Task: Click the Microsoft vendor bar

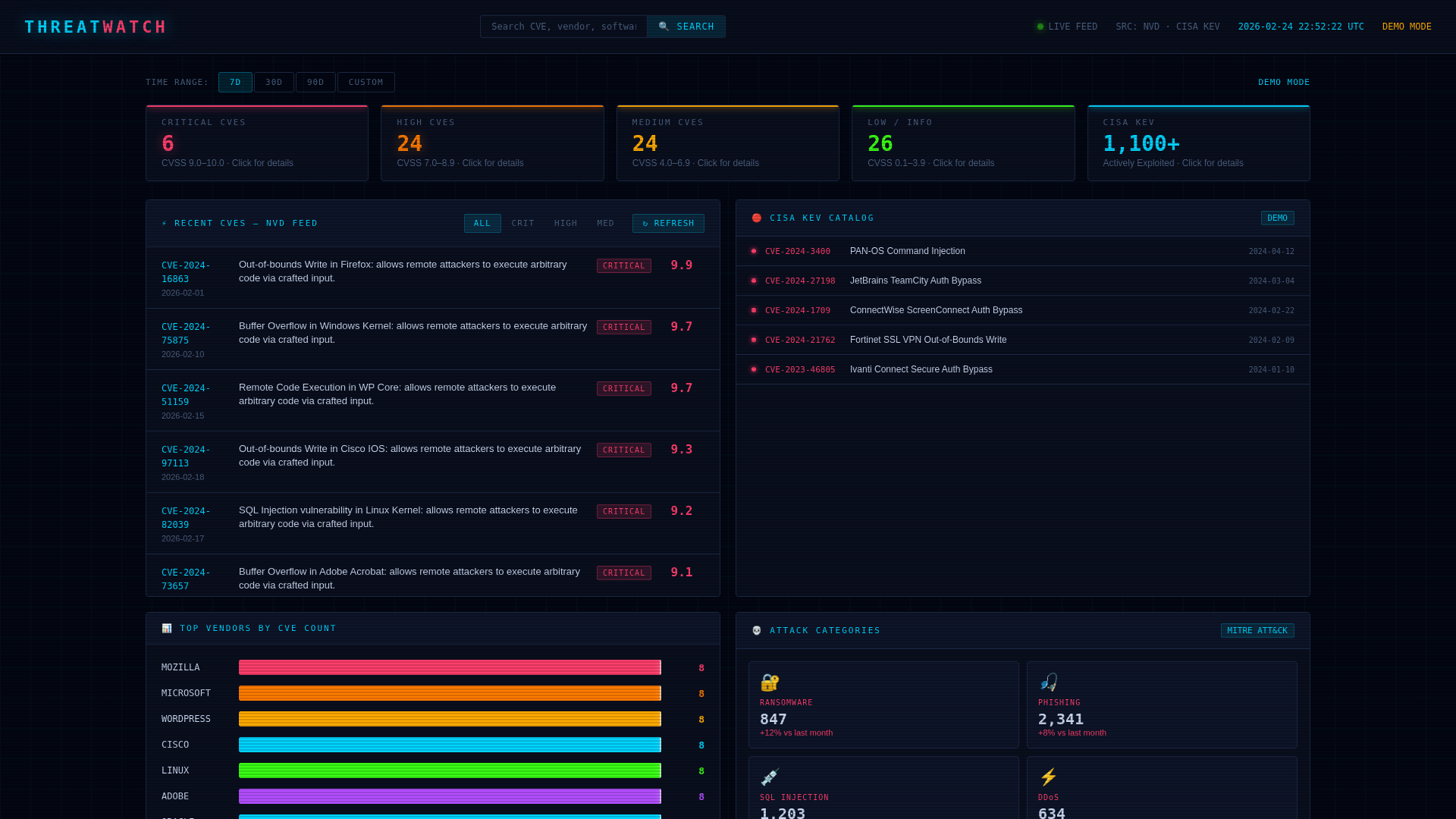Action: [450, 693]
